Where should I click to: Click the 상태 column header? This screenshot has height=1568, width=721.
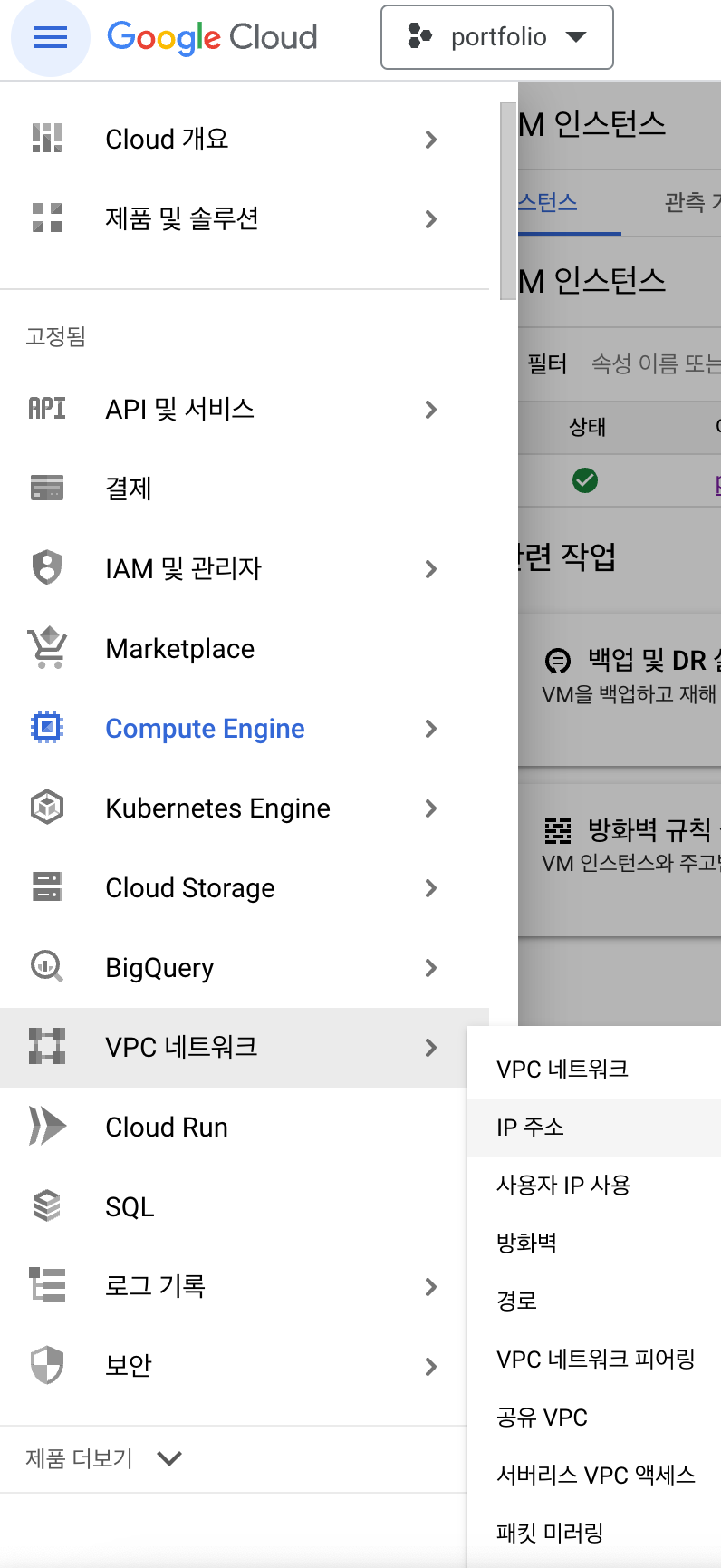click(x=587, y=427)
